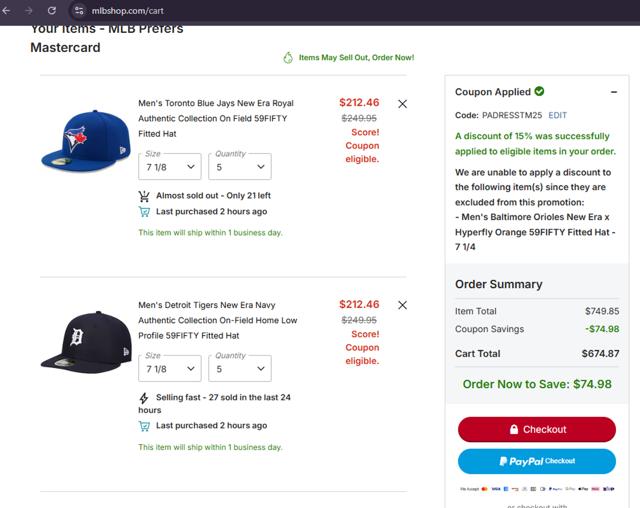Click the address bar URL field
The height and width of the screenshot is (508, 640).
click(300, 10)
